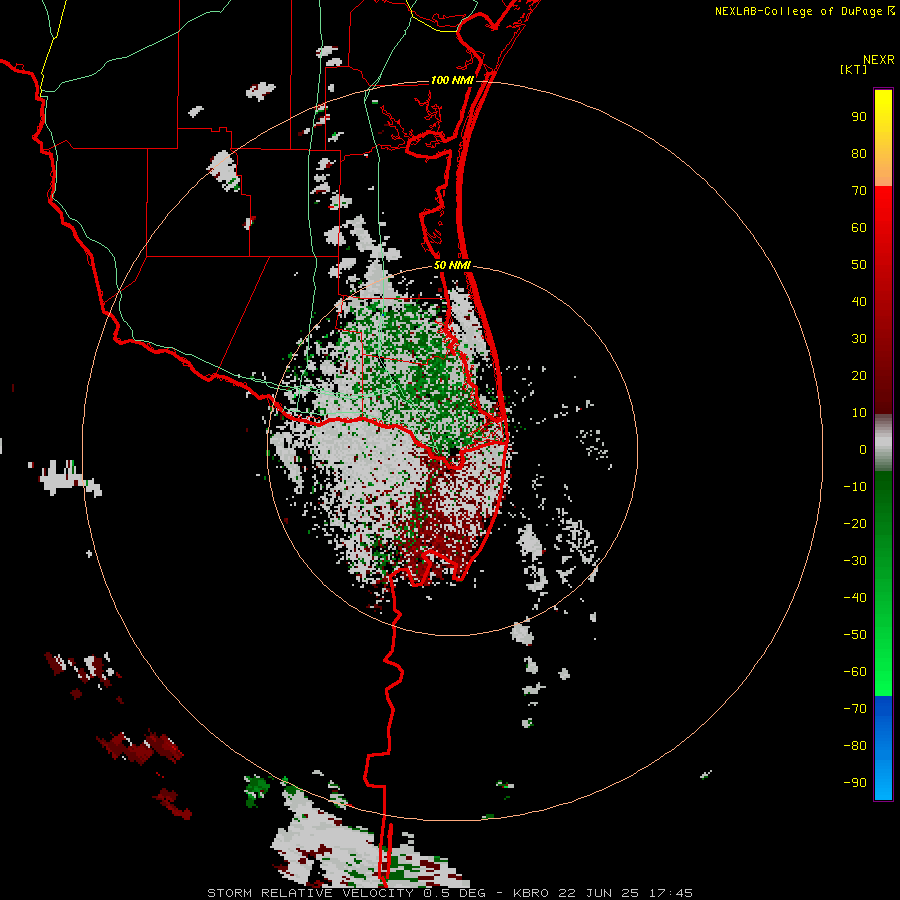Image resolution: width=900 pixels, height=900 pixels.
Task: Click the 20 value on the velocity scale
Action: [x=859, y=375]
